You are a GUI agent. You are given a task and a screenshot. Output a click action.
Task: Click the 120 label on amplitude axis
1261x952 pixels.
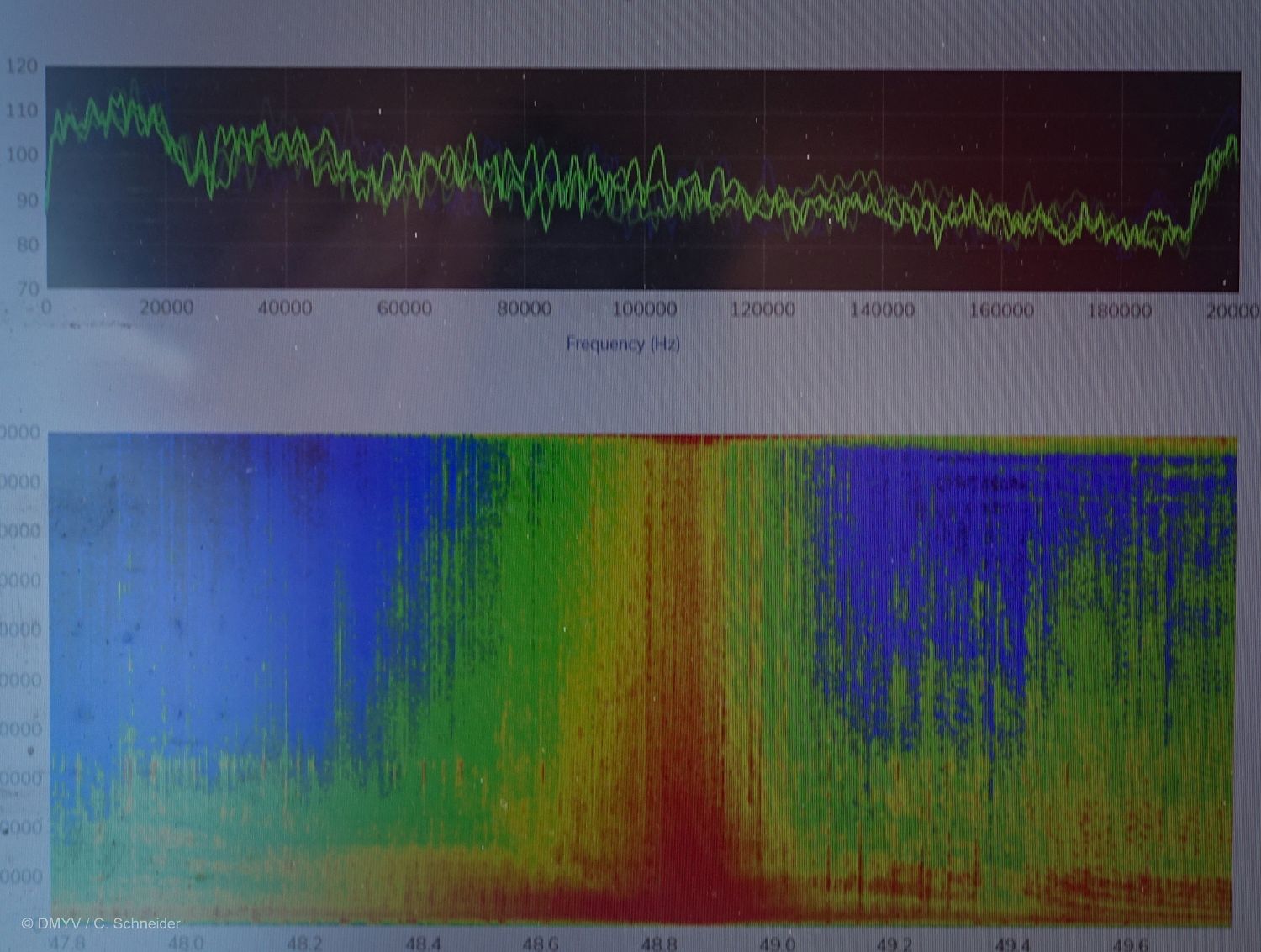[21, 66]
